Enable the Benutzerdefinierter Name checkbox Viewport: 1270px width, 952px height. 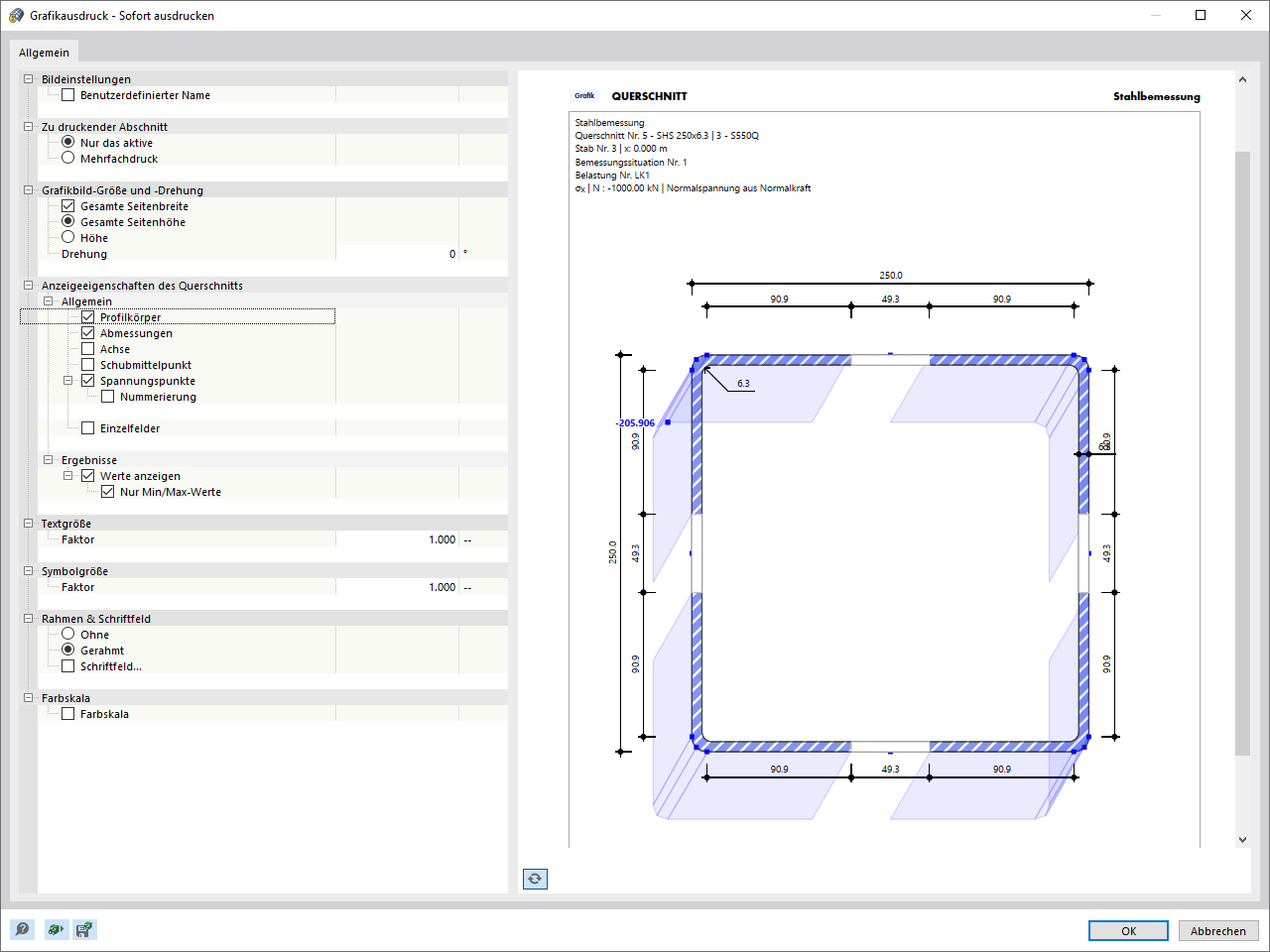[67, 95]
